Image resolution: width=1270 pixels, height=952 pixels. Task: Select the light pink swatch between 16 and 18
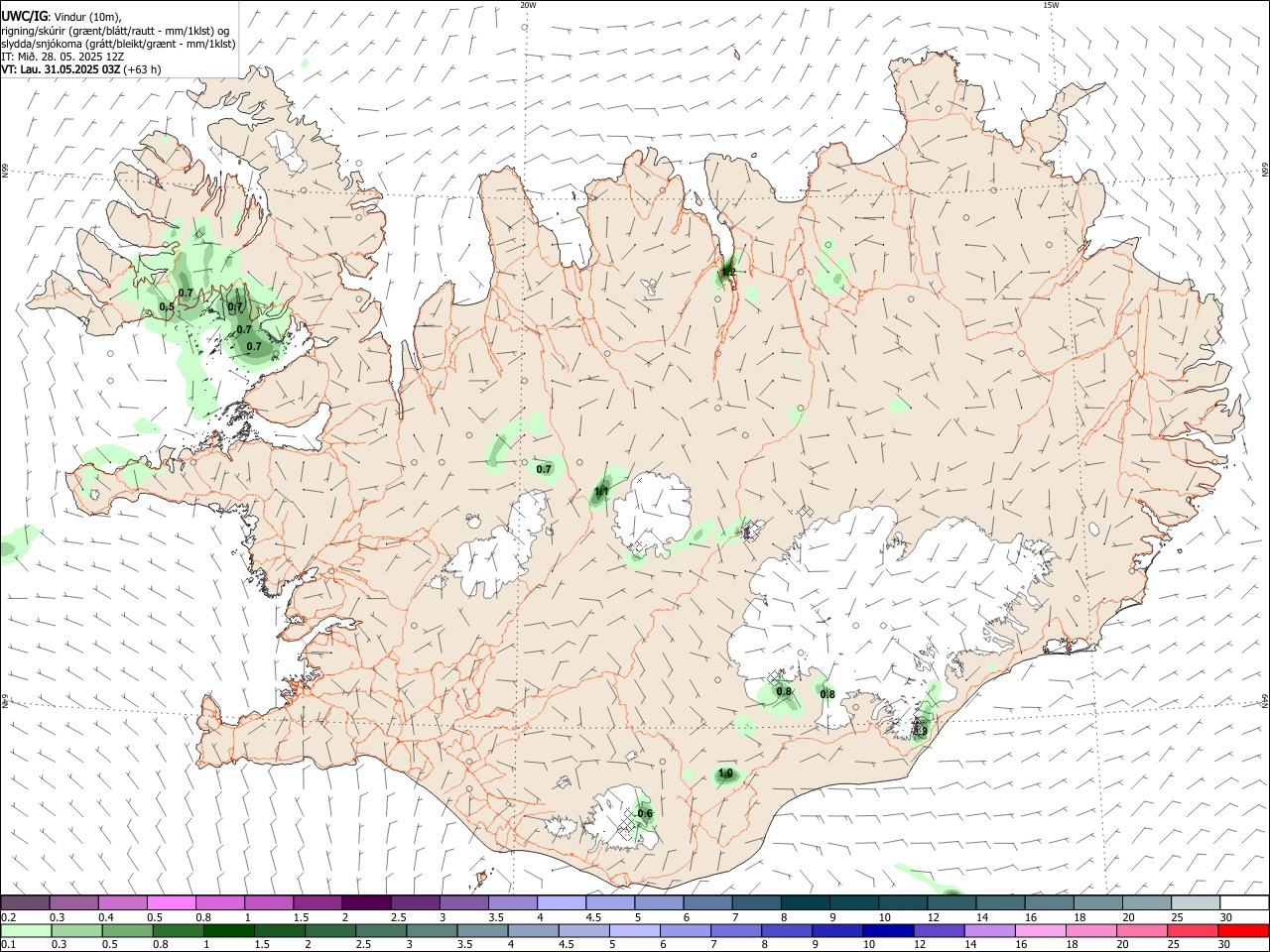pyautogui.click(x=1041, y=931)
